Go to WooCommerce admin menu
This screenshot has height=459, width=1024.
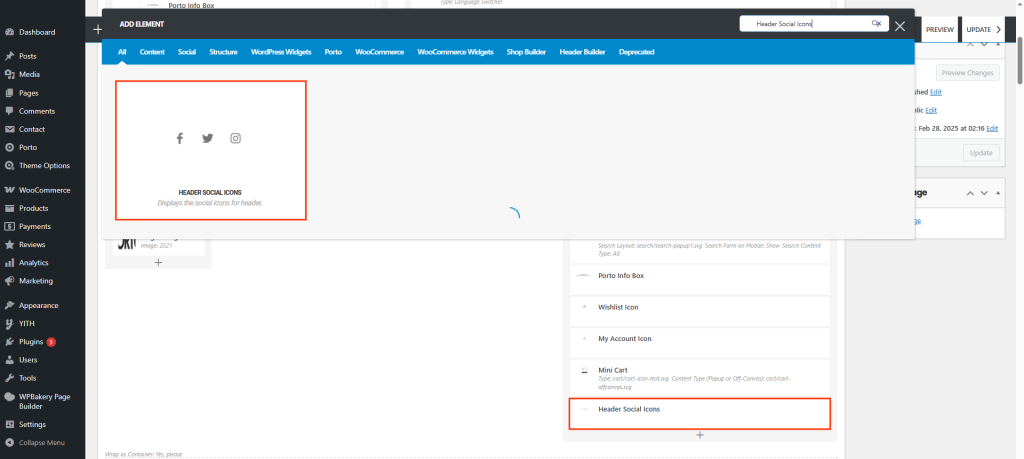click(44, 190)
